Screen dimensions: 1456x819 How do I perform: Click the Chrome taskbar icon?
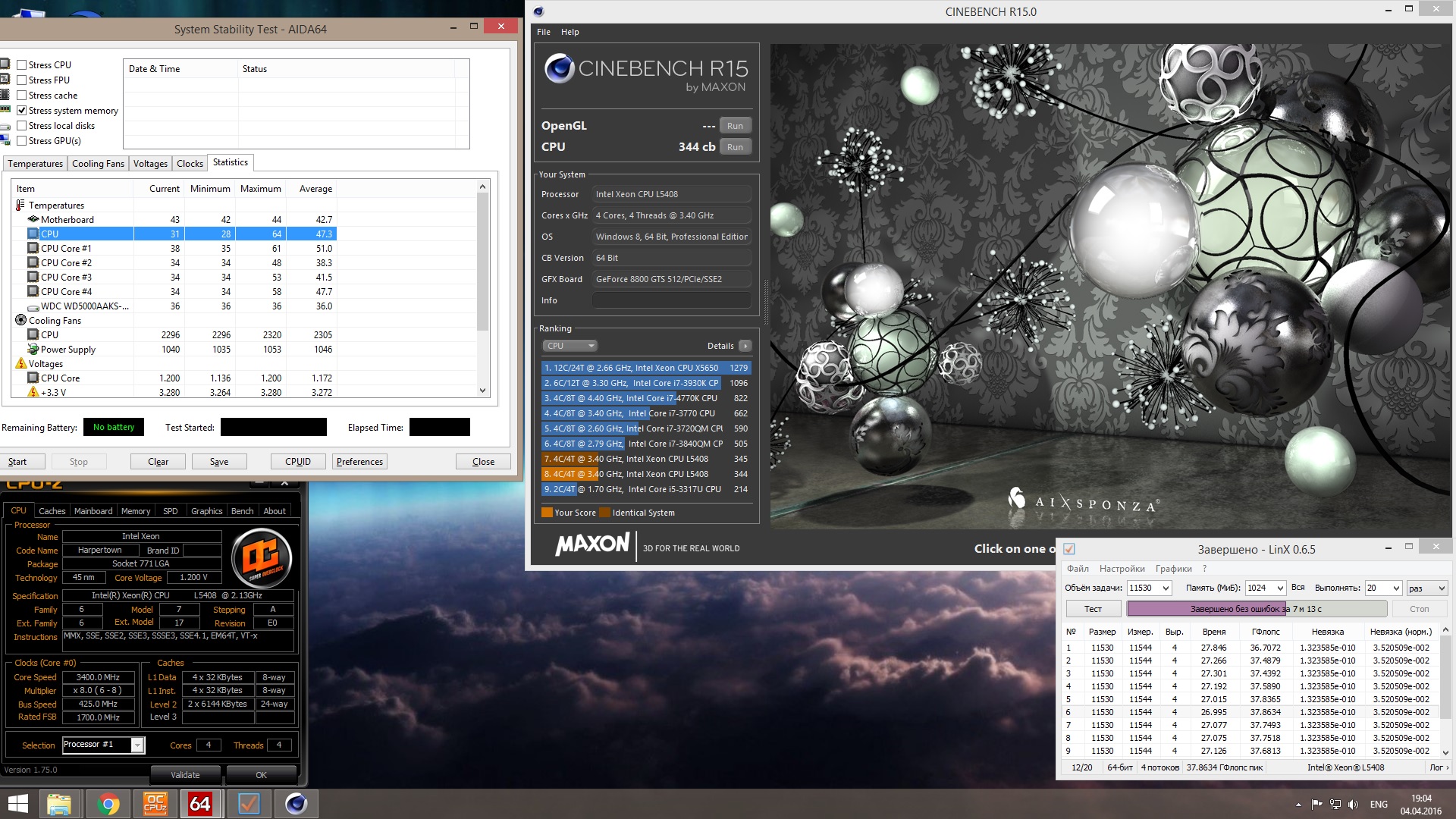click(108, 803)
